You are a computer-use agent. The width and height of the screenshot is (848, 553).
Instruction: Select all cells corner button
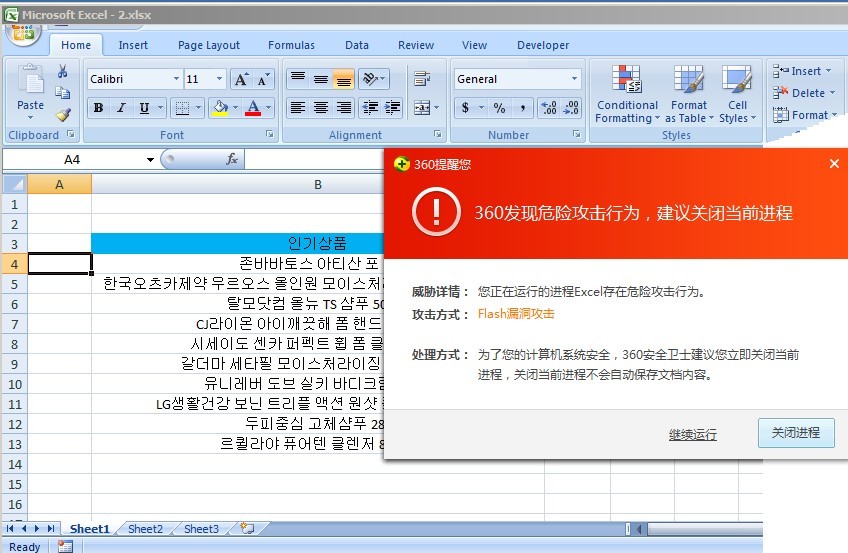point(15,184)
